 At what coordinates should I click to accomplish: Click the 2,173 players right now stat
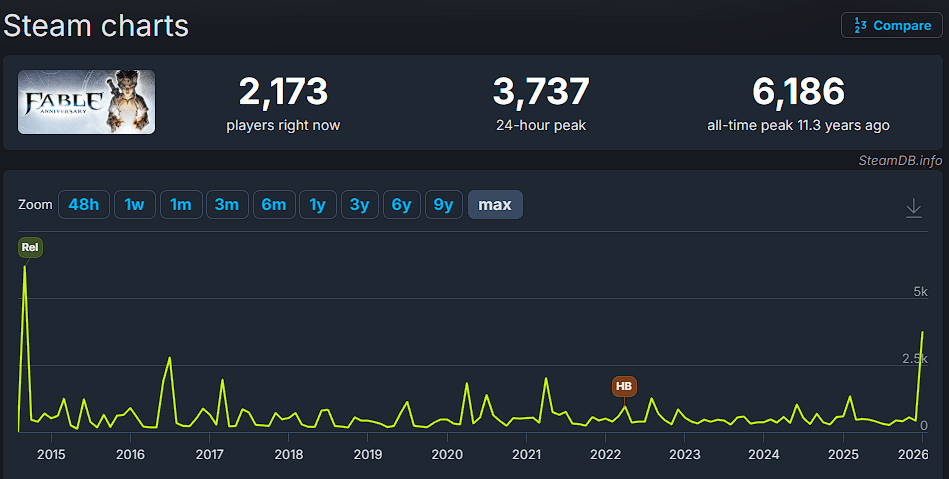[x=283, y=92]
